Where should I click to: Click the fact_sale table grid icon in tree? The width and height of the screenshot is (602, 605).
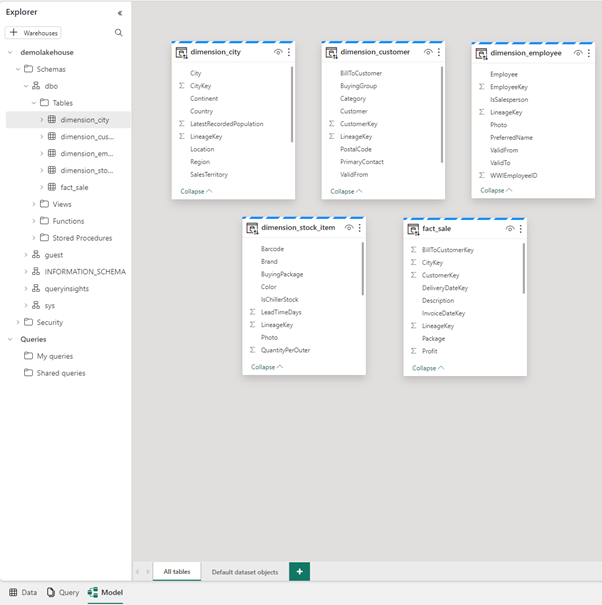[x=52, y=187]
